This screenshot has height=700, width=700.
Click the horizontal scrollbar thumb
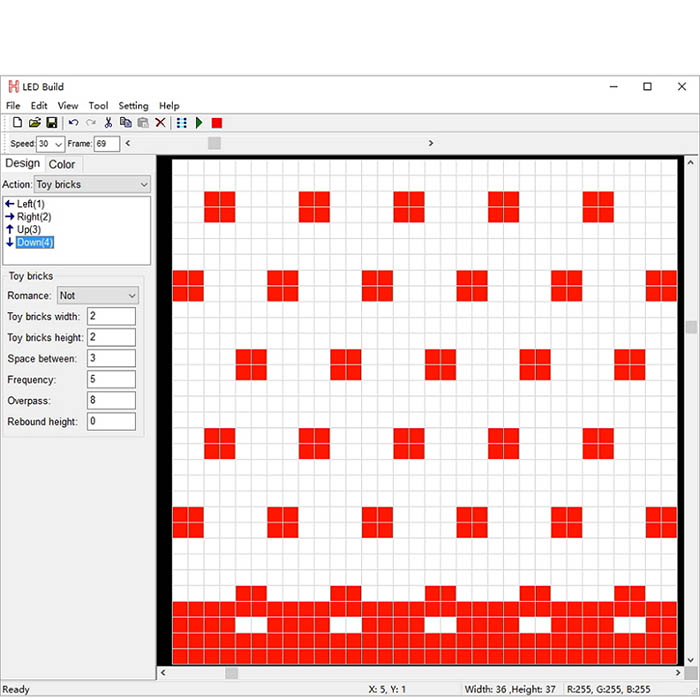pyautogui.click(x=231, y=673)
